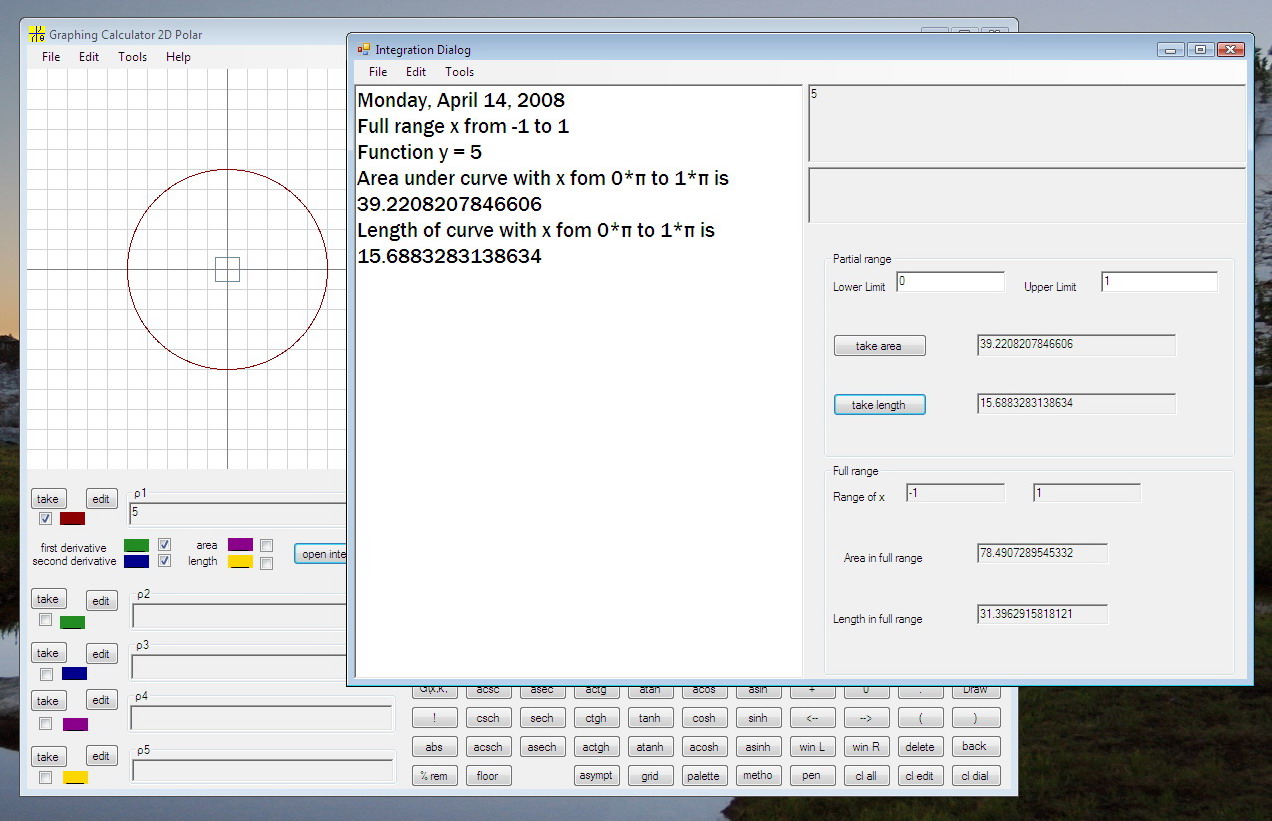This screenshot has width=1272, height=821.
Task: Click the 'back' key
Action: (975, 746)
